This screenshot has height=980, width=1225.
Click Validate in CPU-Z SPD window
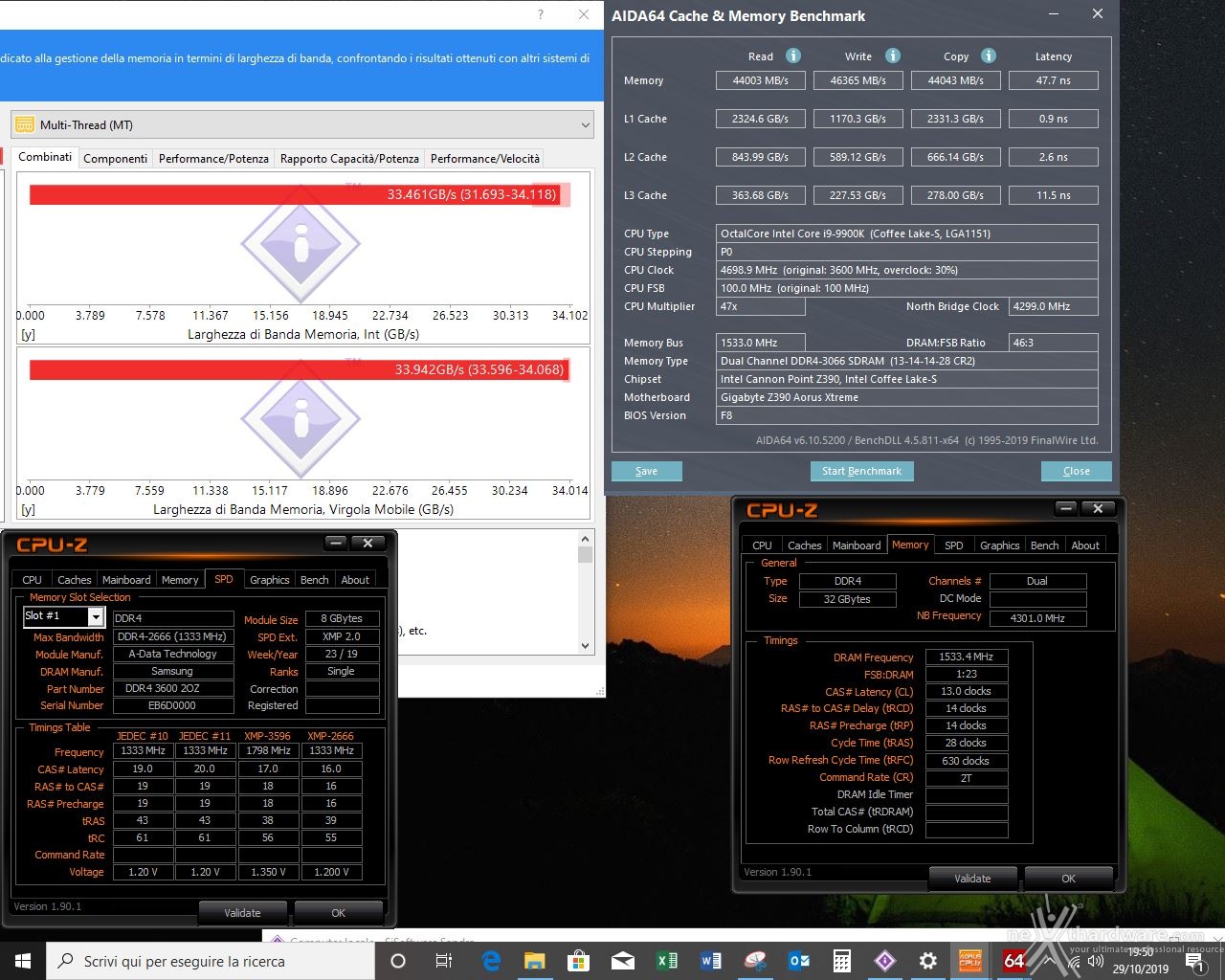[242, 912]
